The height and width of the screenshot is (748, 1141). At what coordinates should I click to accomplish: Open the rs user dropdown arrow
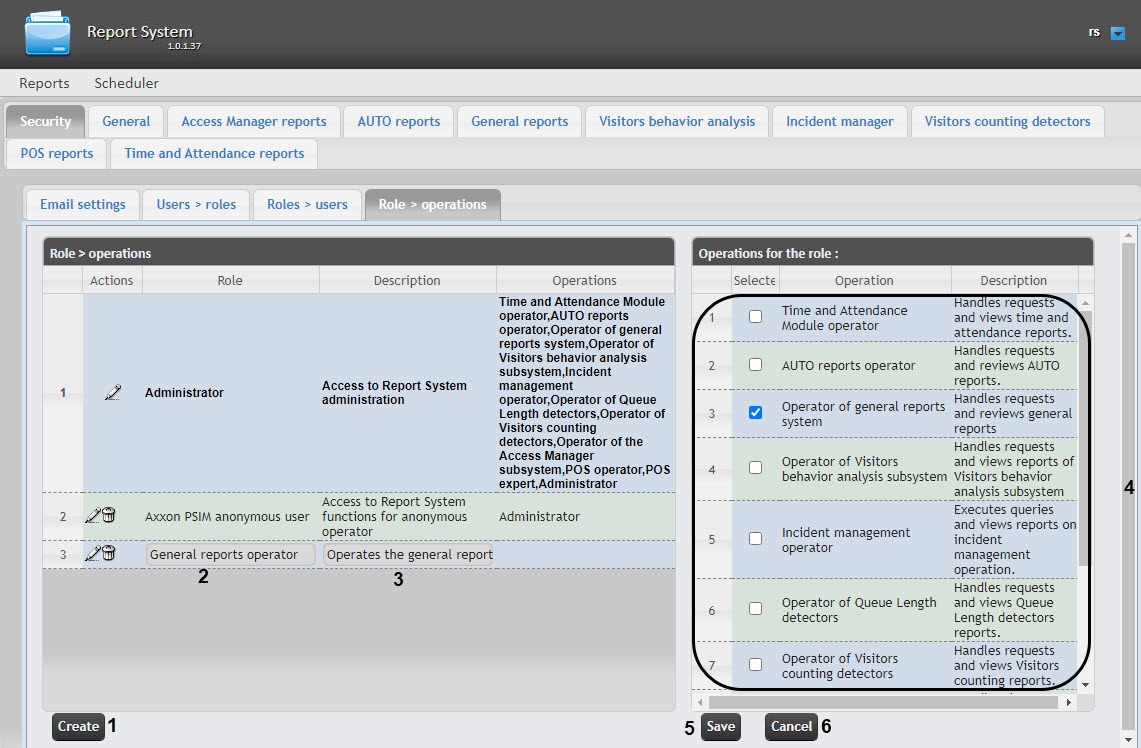click(x=1118, y=33)
